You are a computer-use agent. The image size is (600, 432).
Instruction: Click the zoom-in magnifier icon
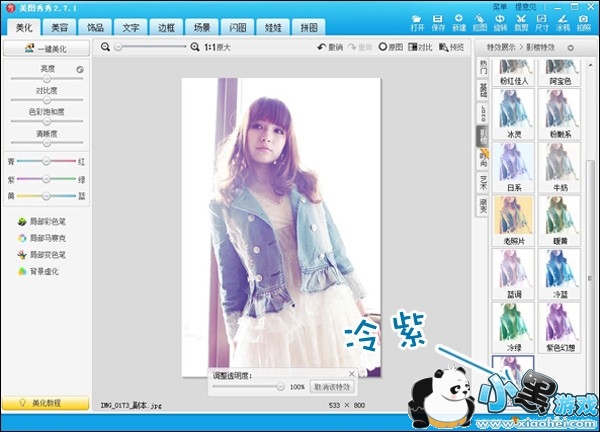(x=193, y=47)
